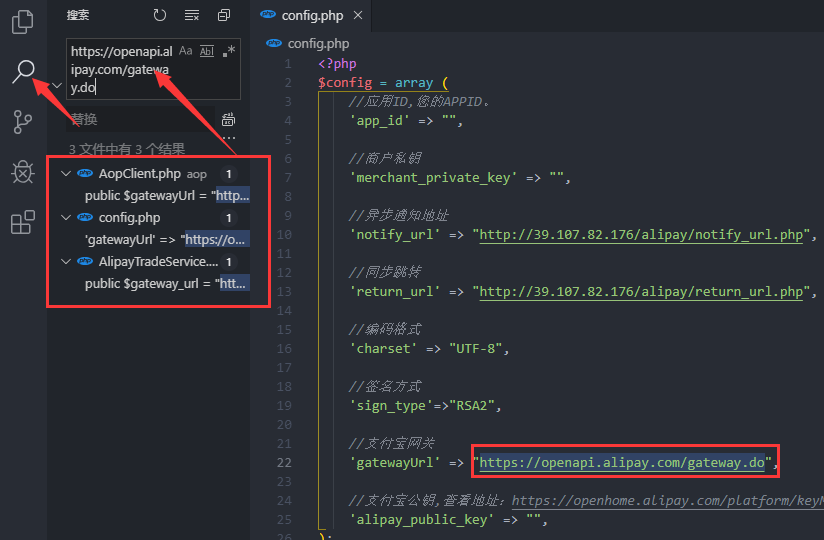The height and width of the screenshot is (540, 824).
Task: Toggle Use Regular Expression option
Action: point(229,51)
